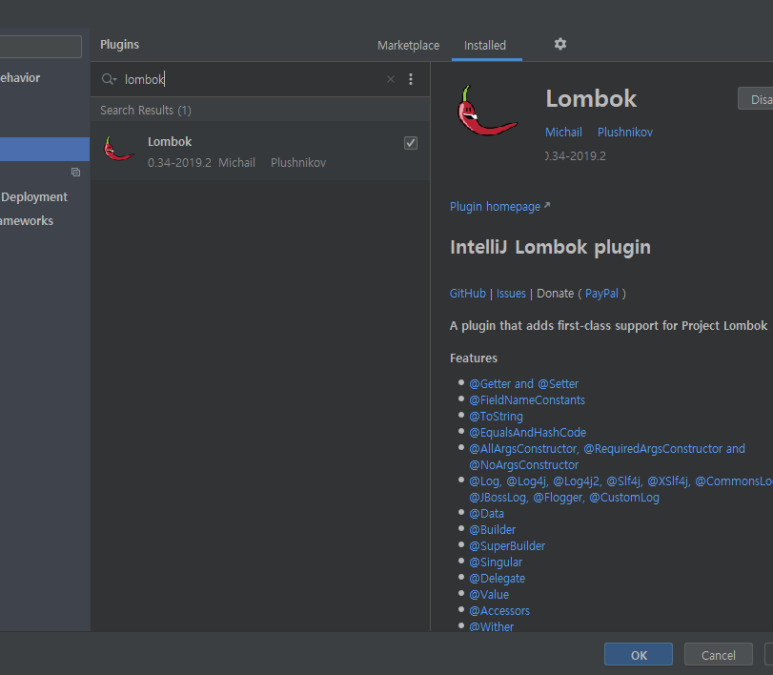Open the @Wither feature link

coord(492,627)
